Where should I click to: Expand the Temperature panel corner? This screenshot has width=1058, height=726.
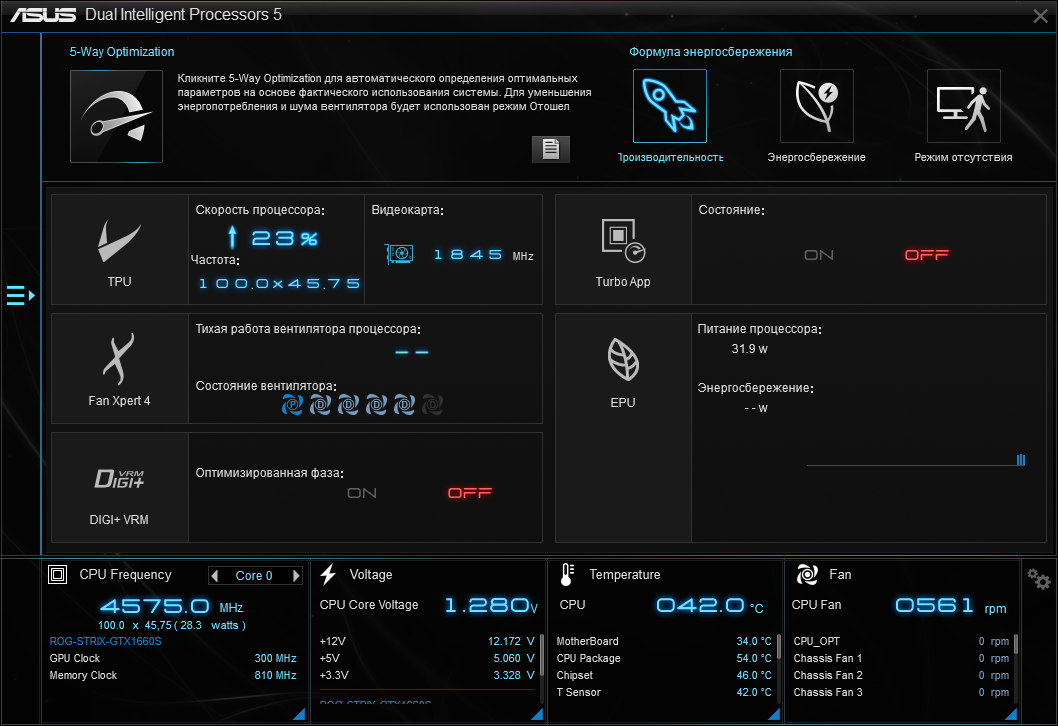774,714
